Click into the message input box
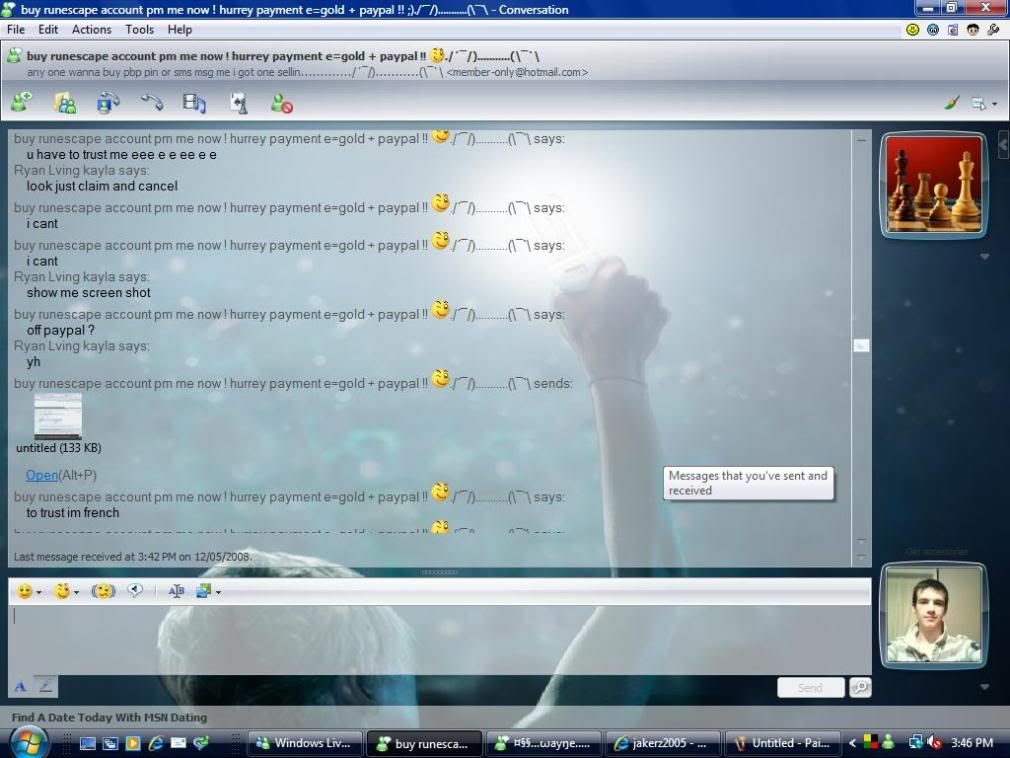This screenshot has height=758, width=1010. 440,639
